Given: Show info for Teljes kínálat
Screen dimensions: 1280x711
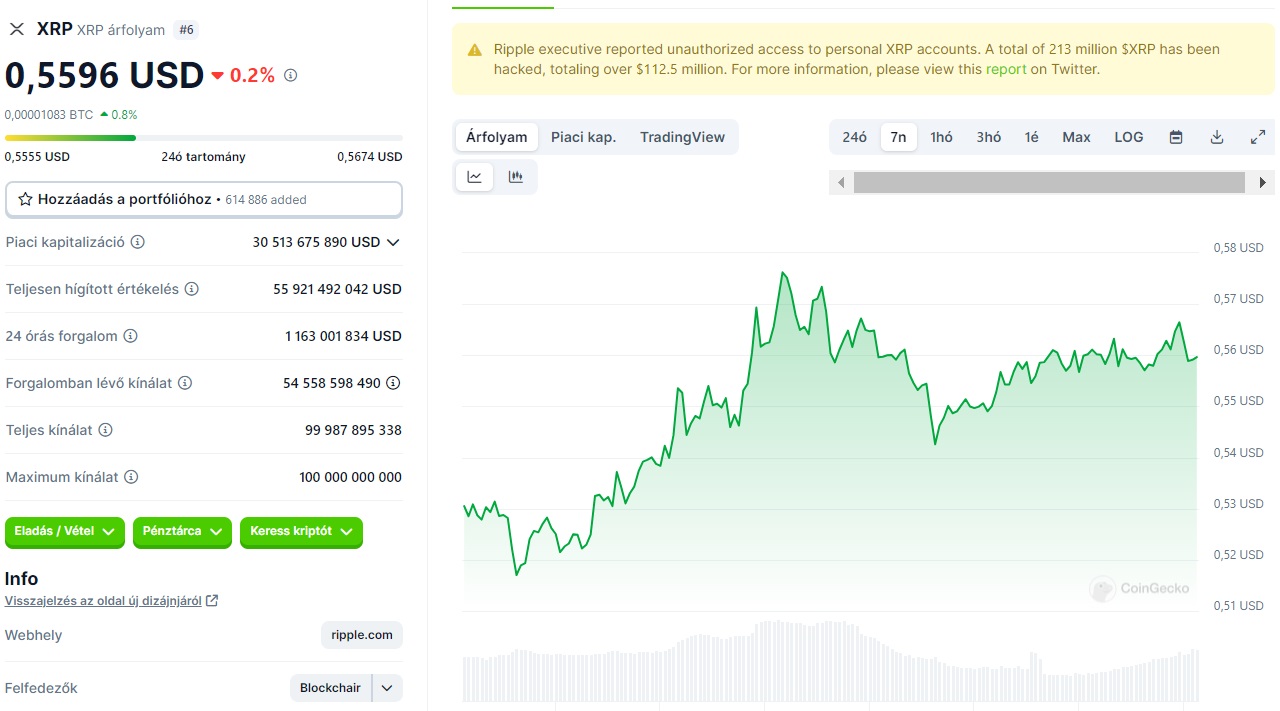Looking at the screenshot, I should tap(105, 430).
